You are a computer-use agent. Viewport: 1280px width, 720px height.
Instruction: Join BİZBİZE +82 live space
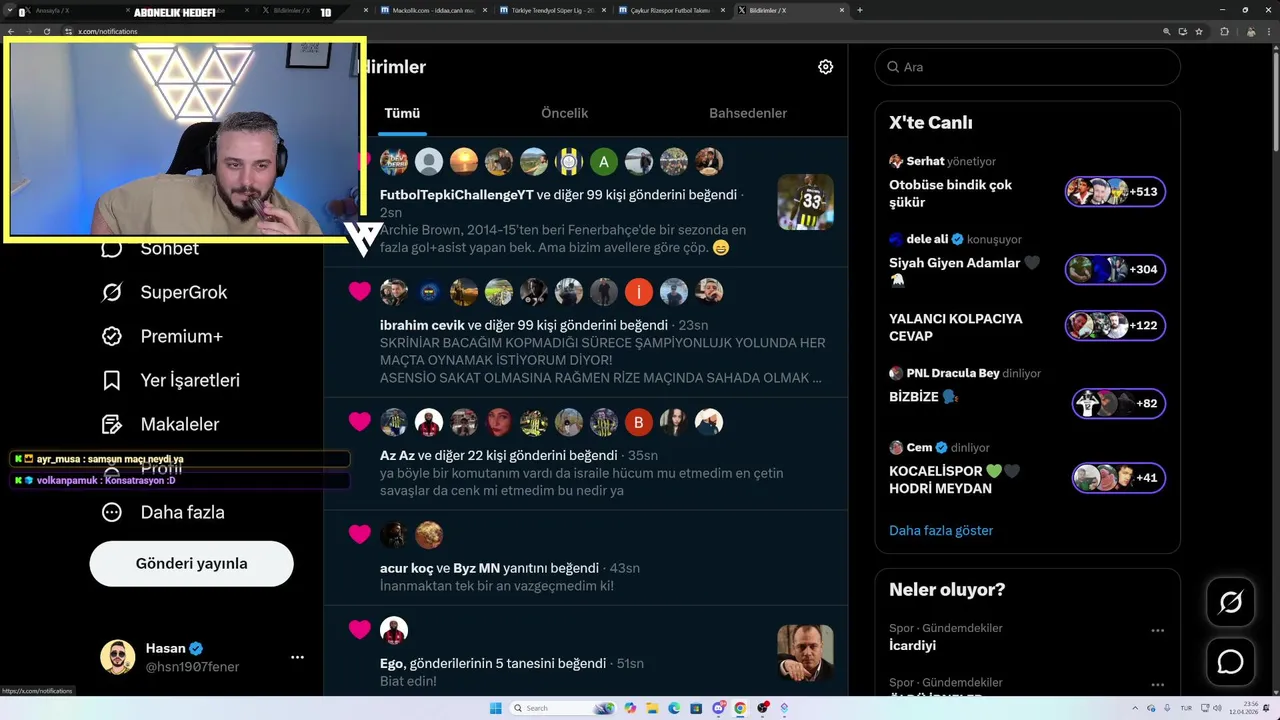coord(1118,404)
